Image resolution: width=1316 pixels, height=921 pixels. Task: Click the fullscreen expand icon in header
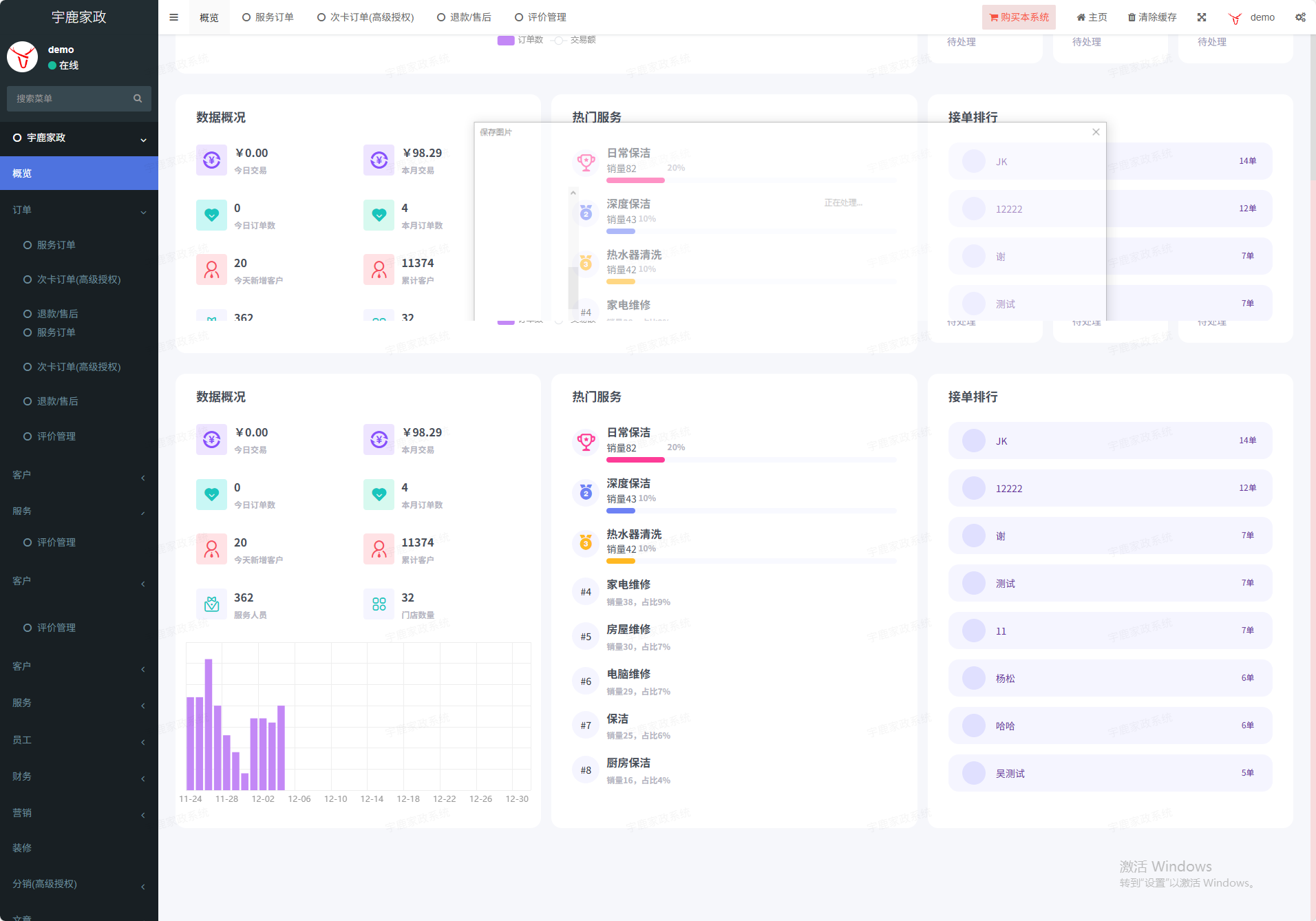click(x=1202, y=17)
